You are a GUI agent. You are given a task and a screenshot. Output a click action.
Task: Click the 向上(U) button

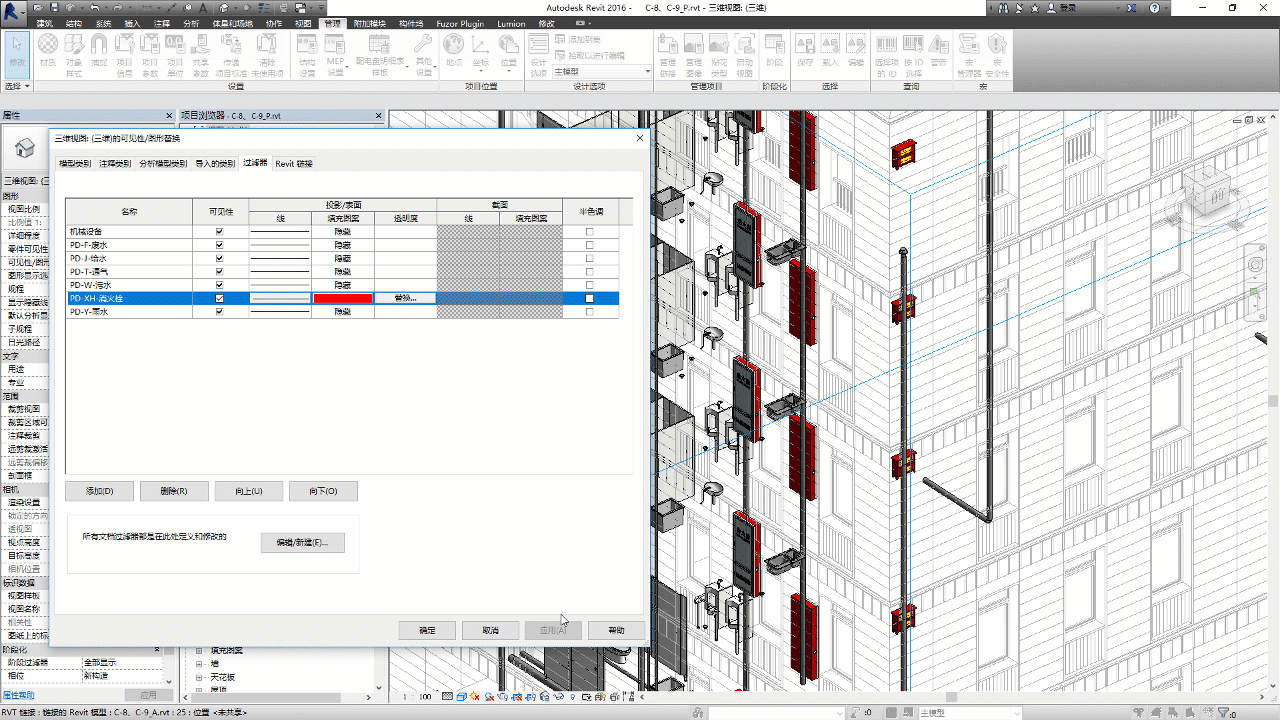coord(249,491)
